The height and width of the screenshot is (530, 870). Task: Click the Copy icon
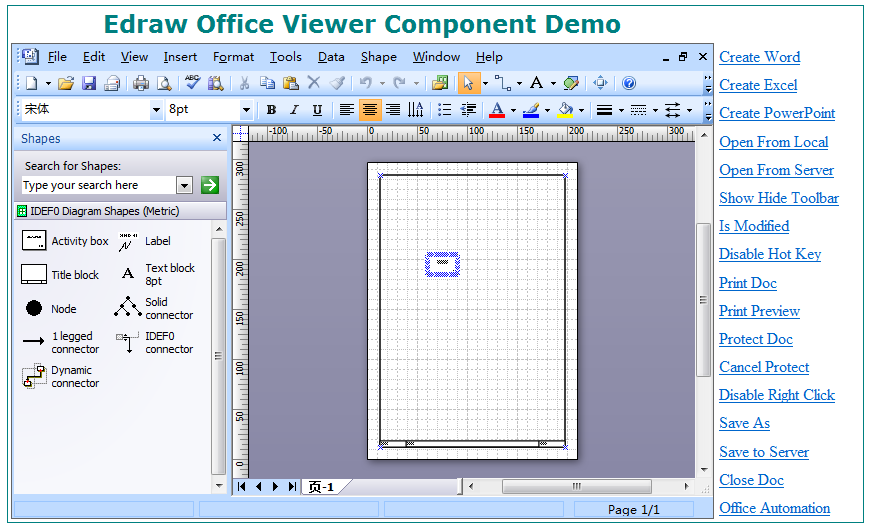point(267,83)
